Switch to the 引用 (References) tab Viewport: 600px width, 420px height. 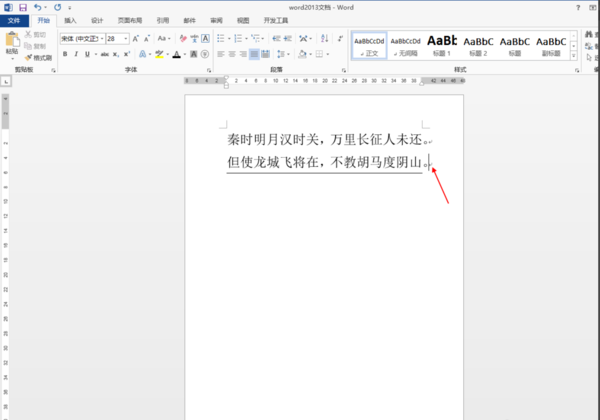coord(163,21)
